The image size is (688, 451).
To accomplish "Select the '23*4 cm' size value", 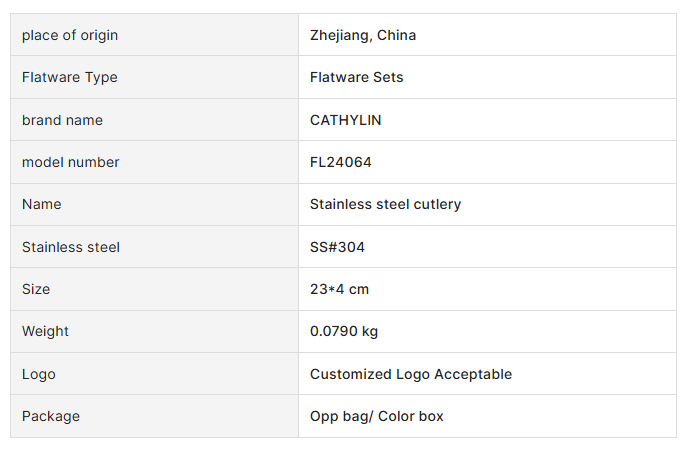I will (340, 289).
